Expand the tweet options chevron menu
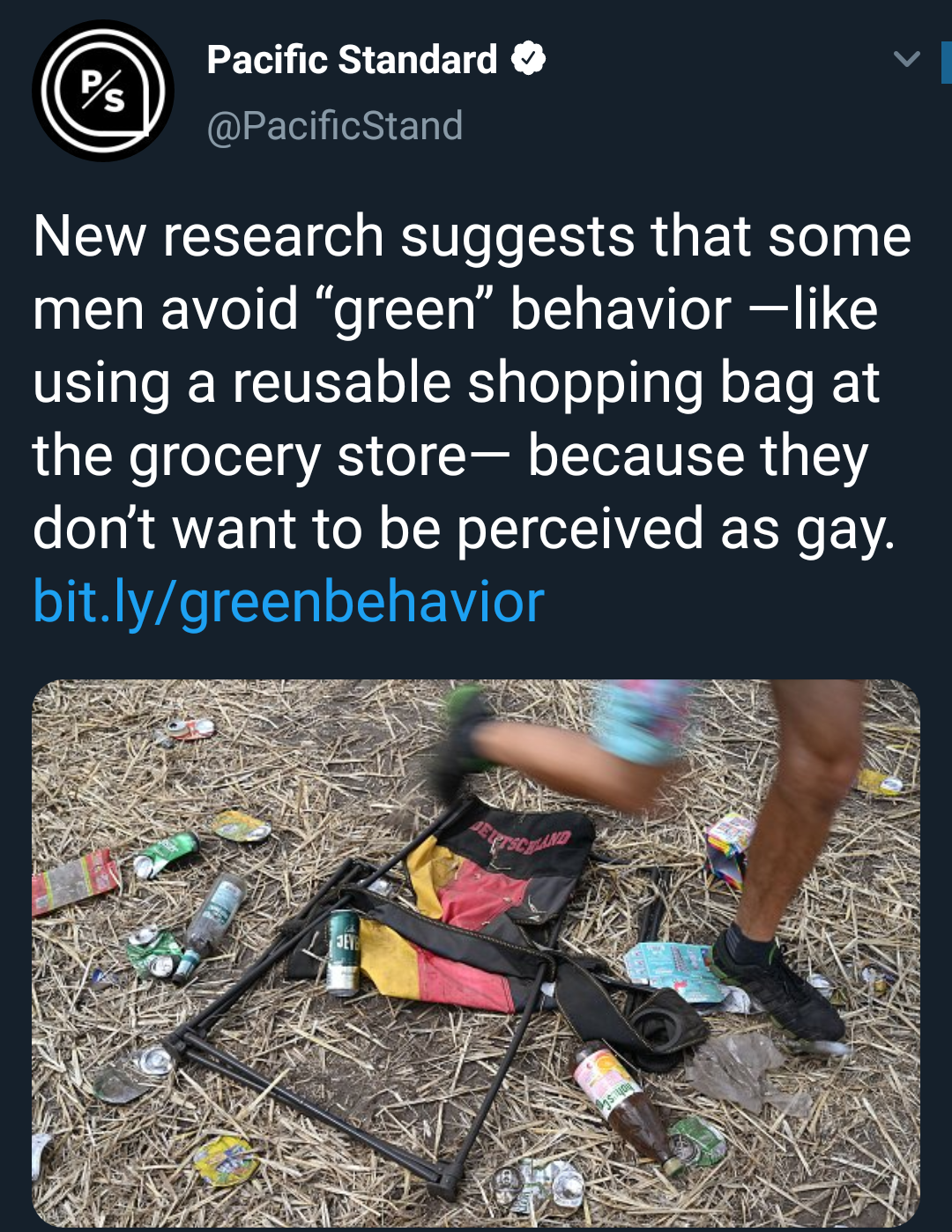952x1232 pixels. [906, 59]
